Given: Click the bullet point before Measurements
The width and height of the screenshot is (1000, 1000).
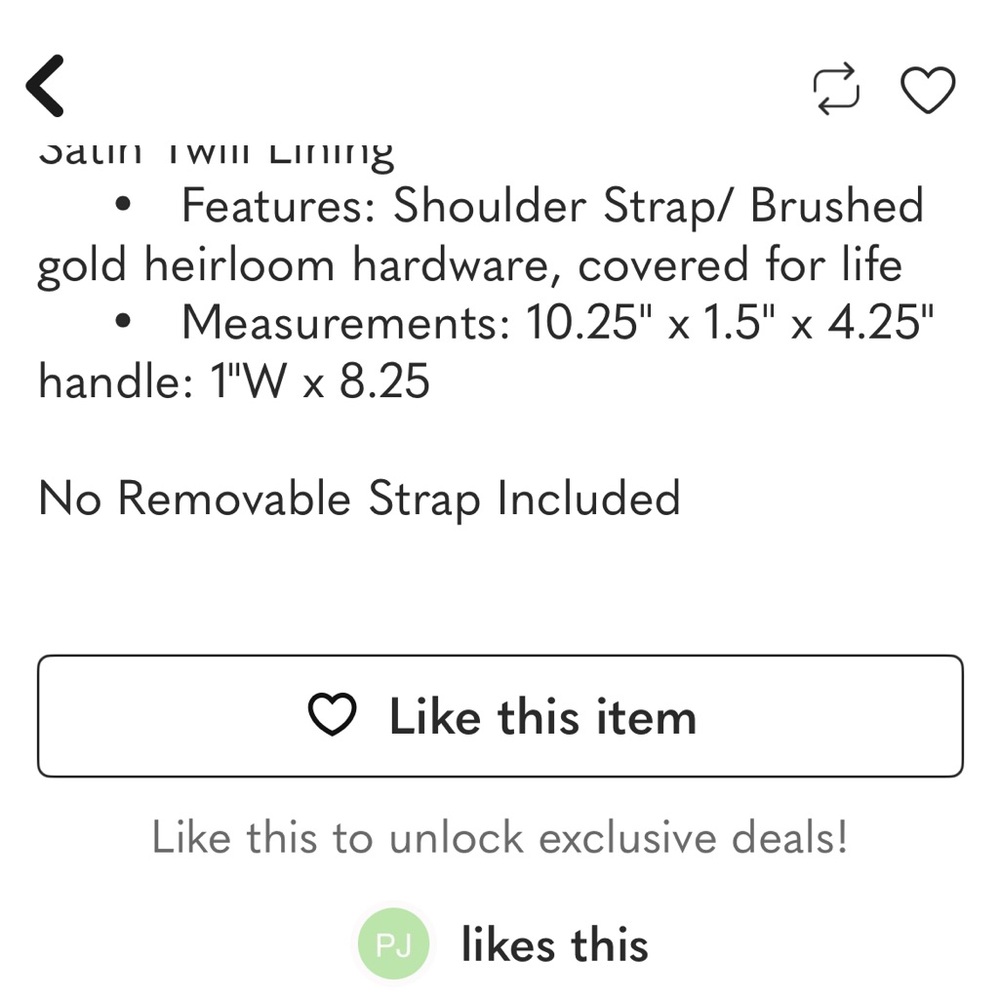Looking at the screenshot, I should pos(124,323).
